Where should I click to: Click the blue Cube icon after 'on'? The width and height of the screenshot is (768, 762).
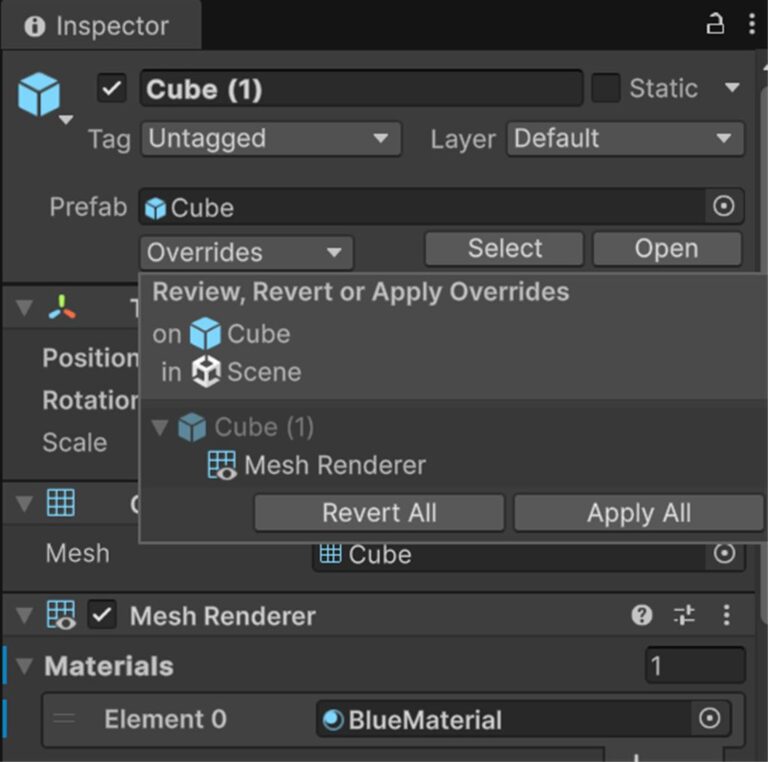coord(205,333)
